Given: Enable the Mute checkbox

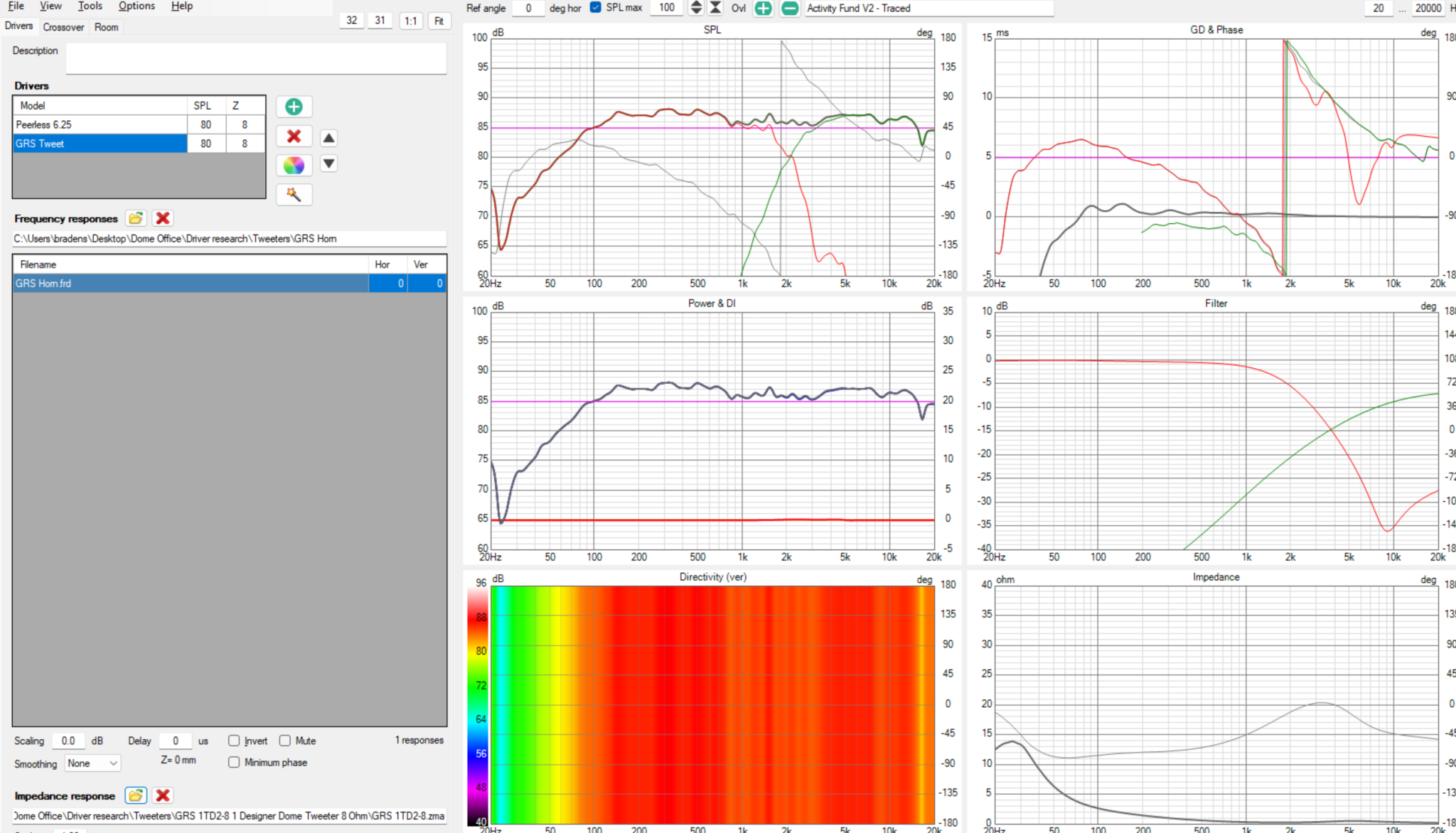Looking at the screenshot, I should 285,741.
